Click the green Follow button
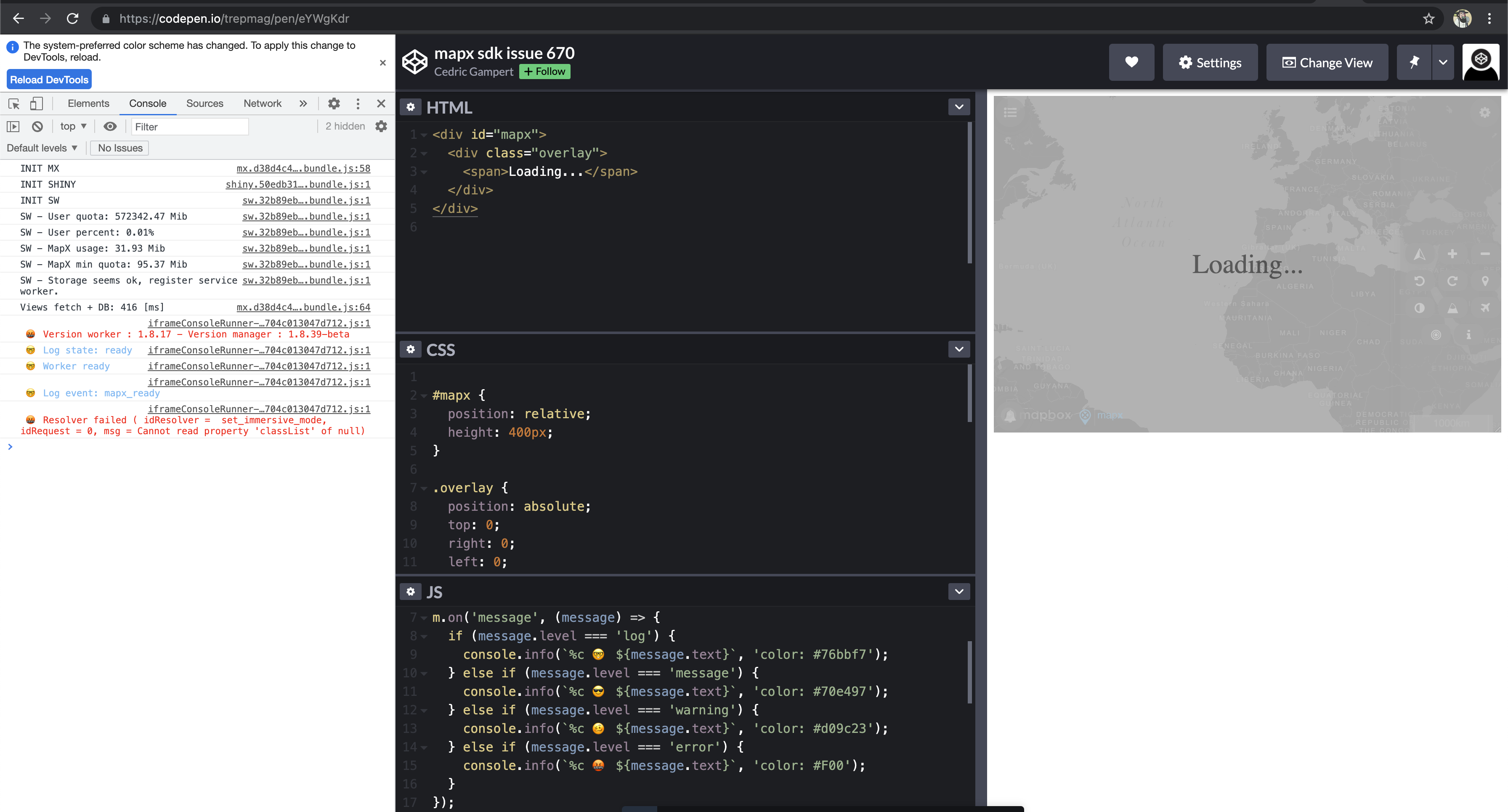This screenshot has height=812, width=1508. [544, 72]
